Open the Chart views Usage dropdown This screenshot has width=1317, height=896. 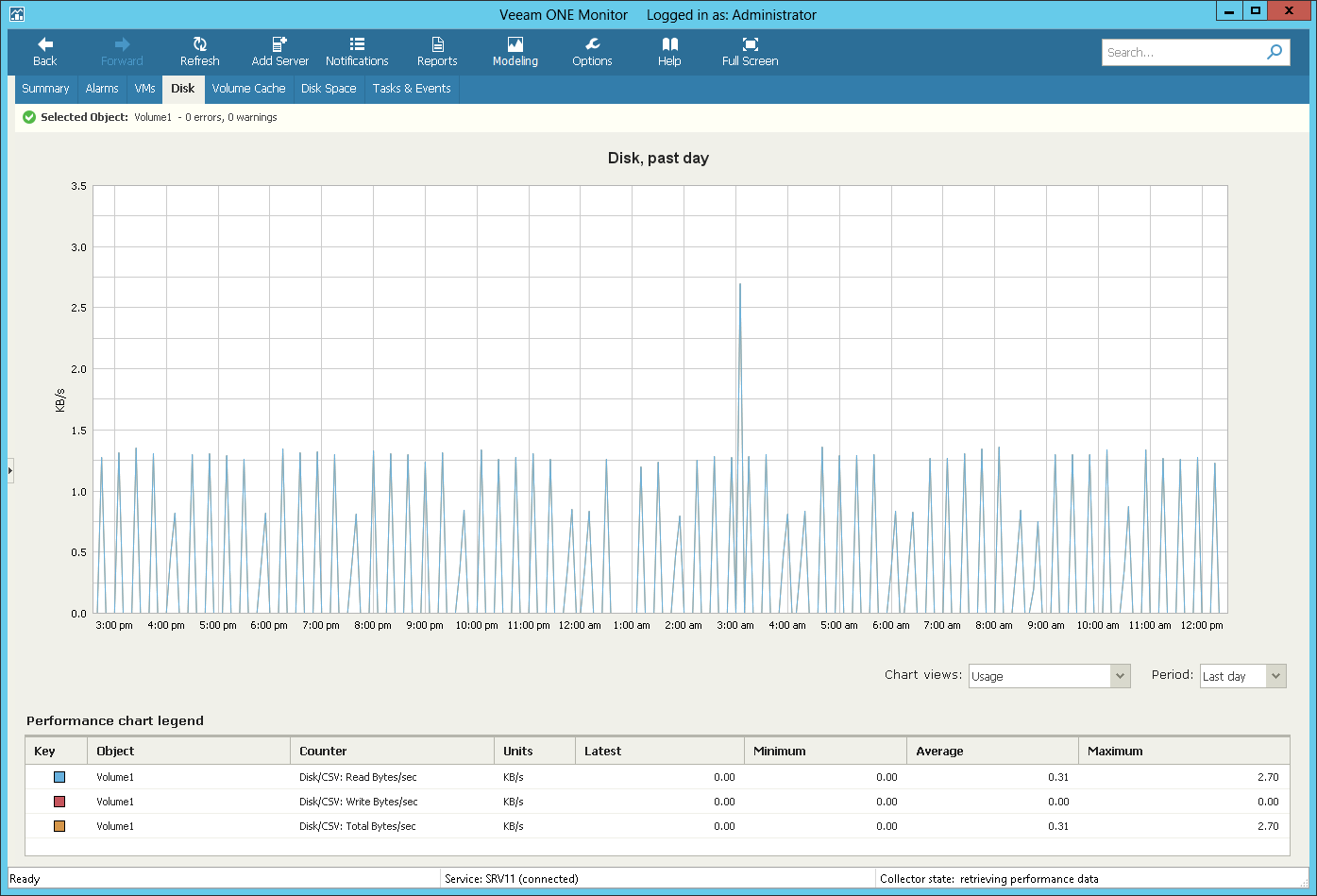tap(1049, 676)
